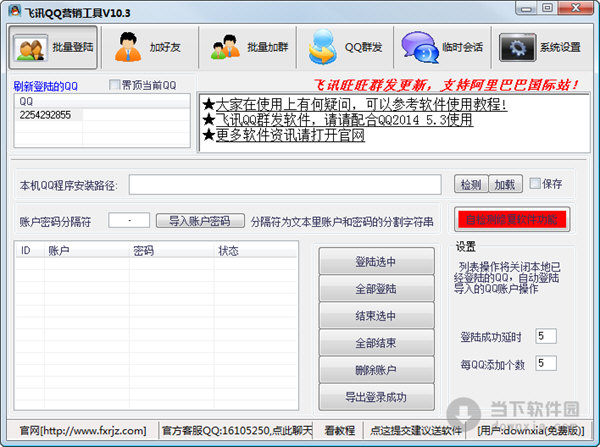The image size is (600, 447).
Task: Select QQ account 2254292855 in list
Action: [47, 115]
